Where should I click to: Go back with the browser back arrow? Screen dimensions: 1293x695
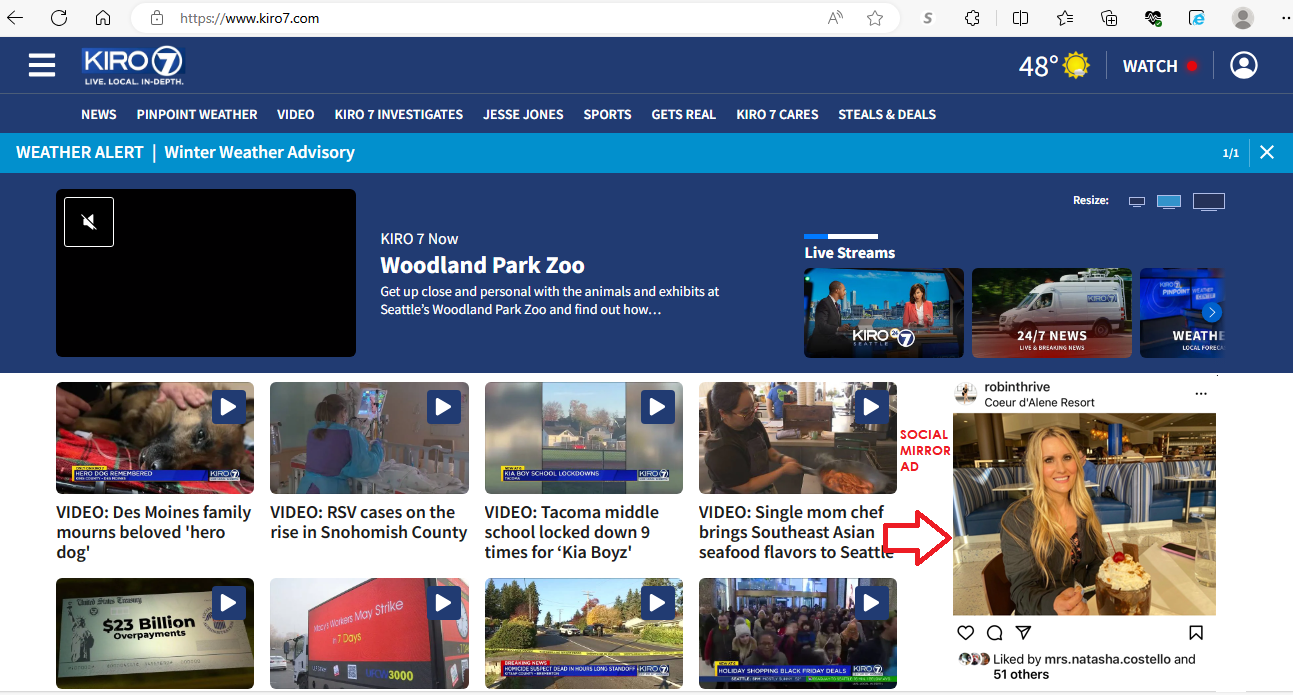15,18
